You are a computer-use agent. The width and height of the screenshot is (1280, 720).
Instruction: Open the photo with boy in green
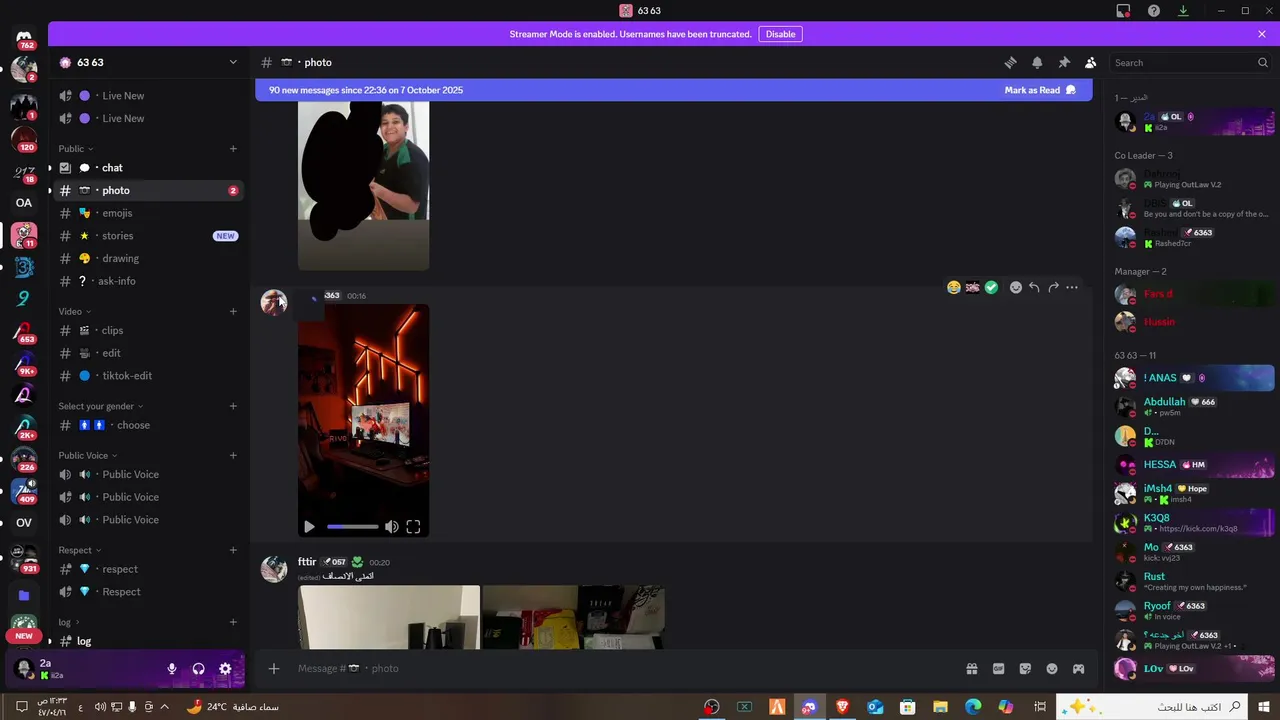click(364, 185)
